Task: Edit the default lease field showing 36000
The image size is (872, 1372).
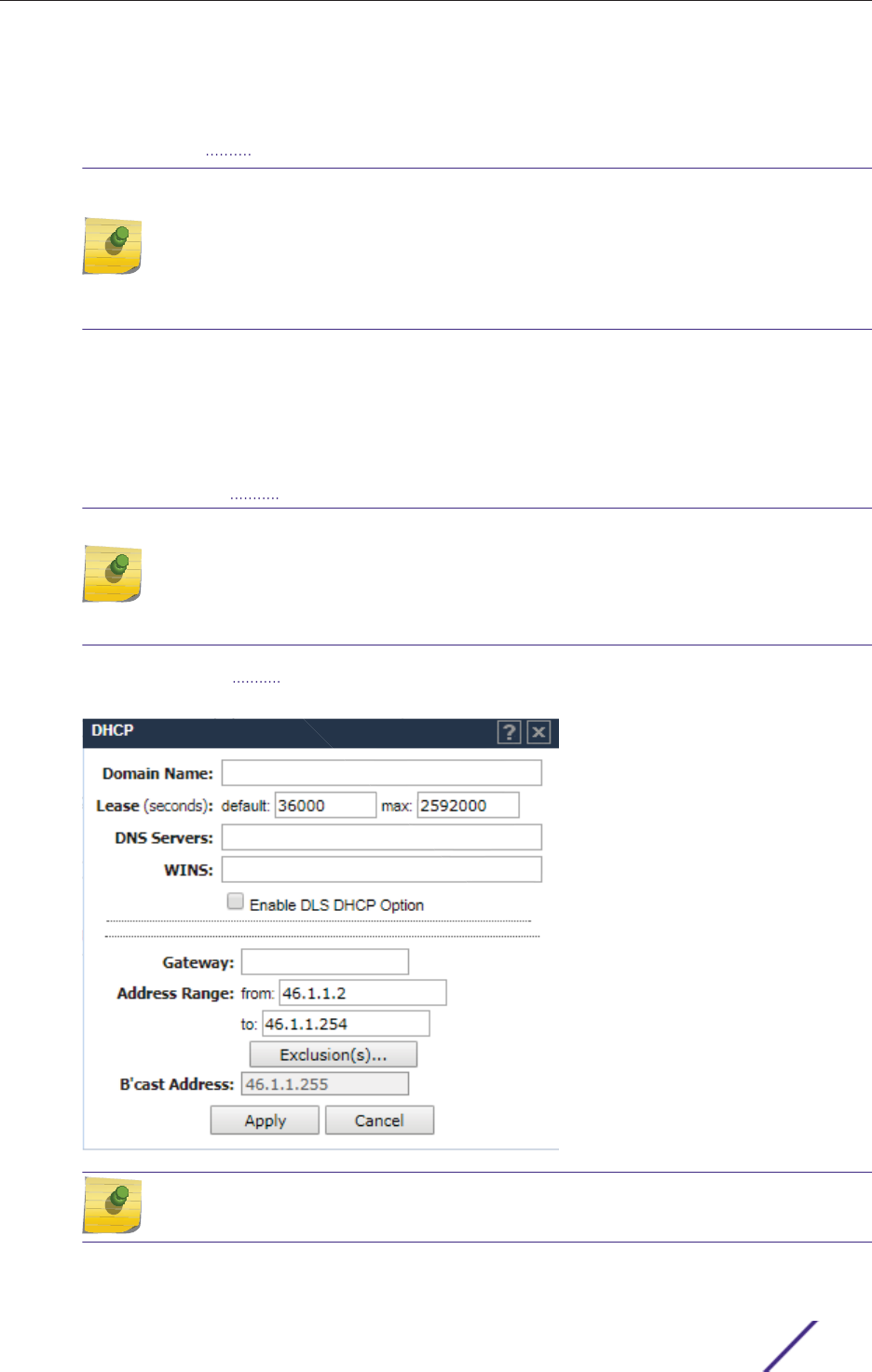Action: click(x=326, y=805)
